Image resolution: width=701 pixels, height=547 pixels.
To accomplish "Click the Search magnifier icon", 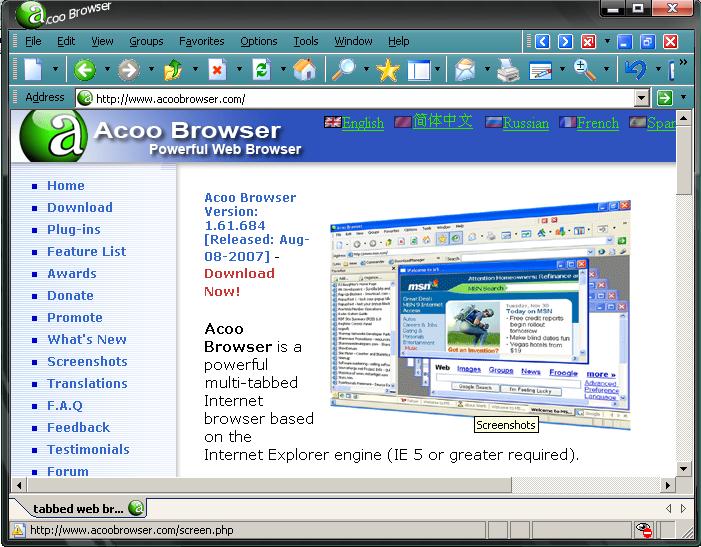I will [x=344, y=70].
